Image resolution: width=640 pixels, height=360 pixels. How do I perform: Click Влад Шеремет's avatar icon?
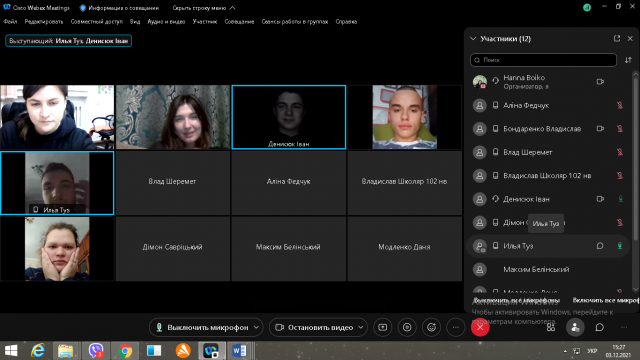(480, 152)
